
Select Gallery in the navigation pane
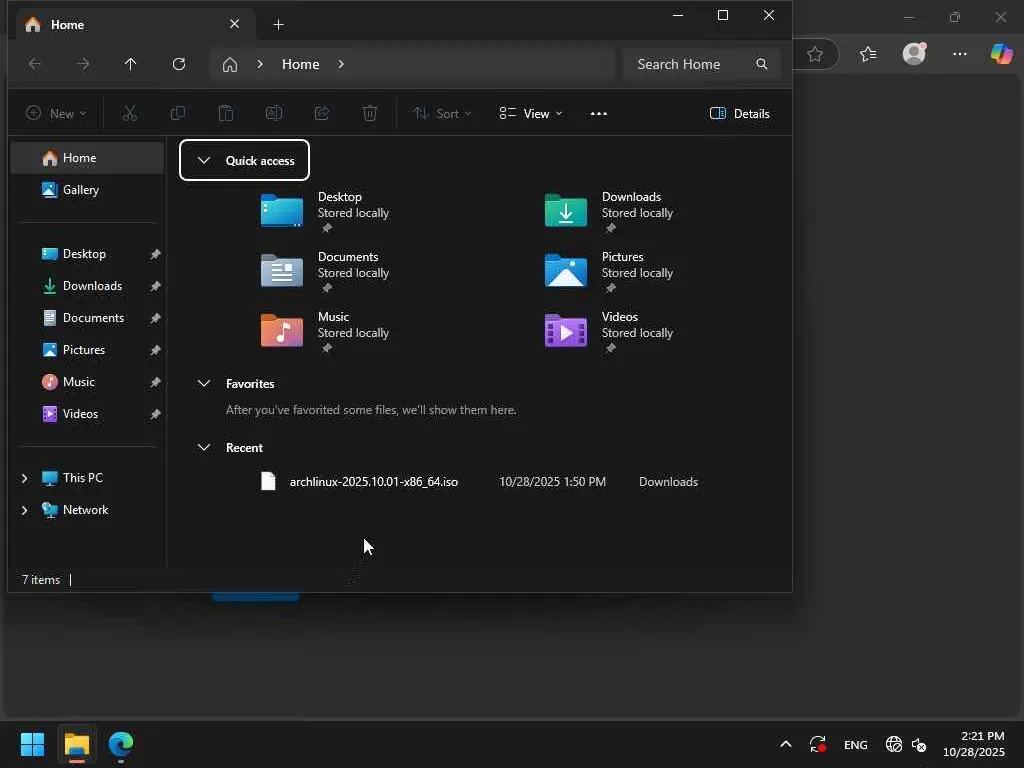80,190
